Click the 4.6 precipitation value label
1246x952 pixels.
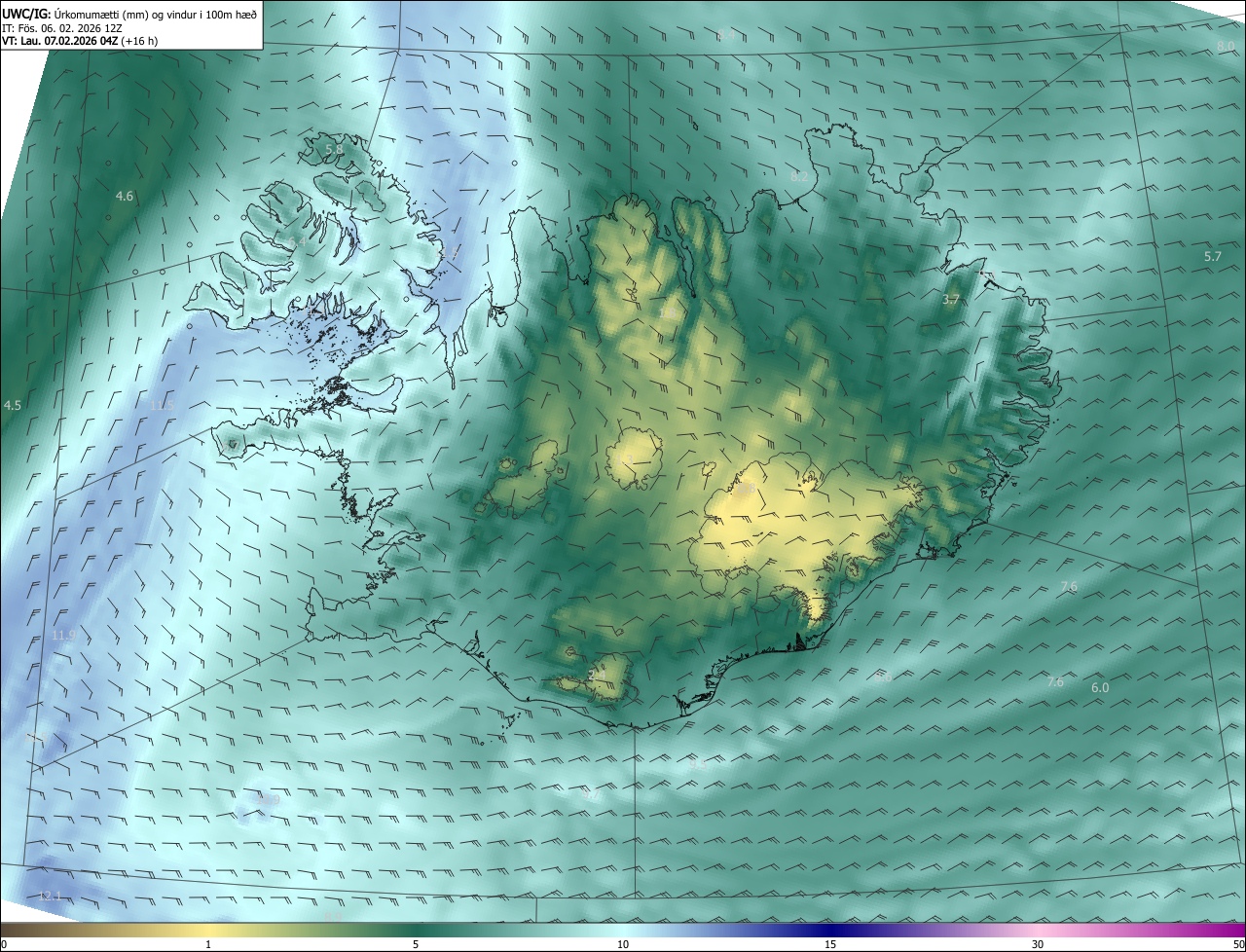coord(125,197)
